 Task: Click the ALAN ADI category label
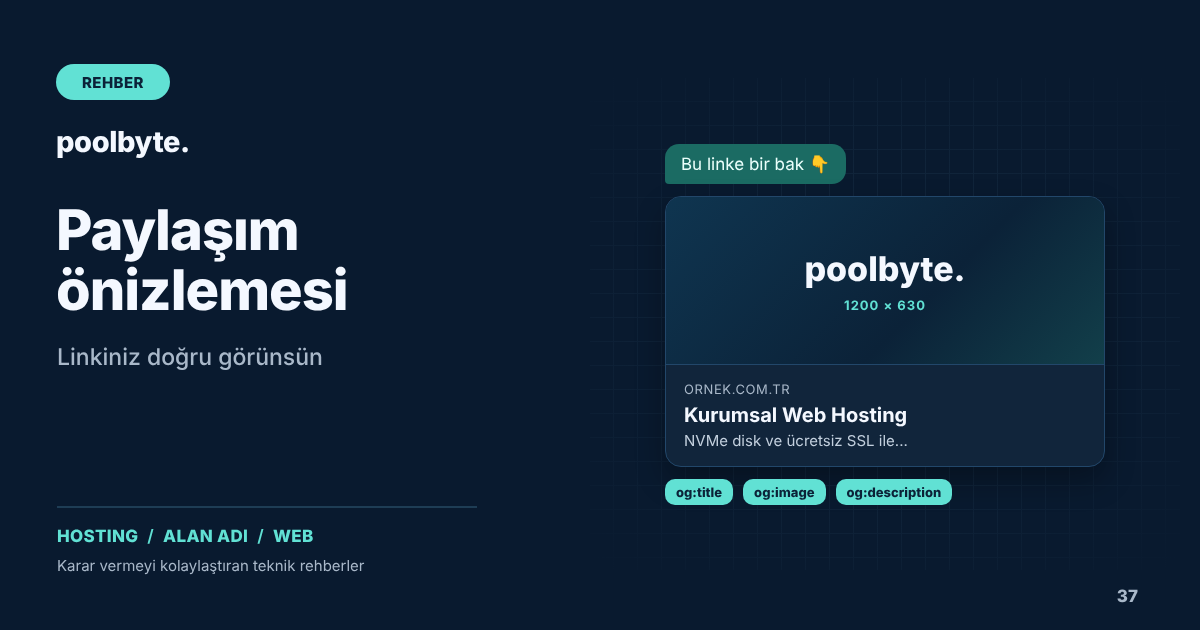point(206,536)
